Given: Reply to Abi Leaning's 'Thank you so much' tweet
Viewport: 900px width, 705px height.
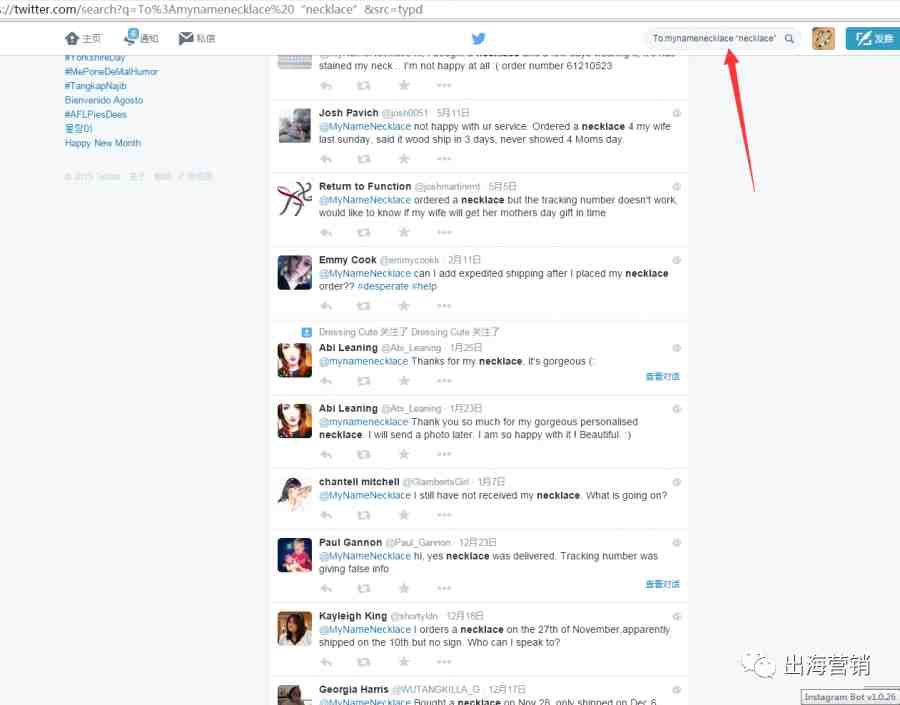Looking at the screenshot, I should tap(326, 454).
